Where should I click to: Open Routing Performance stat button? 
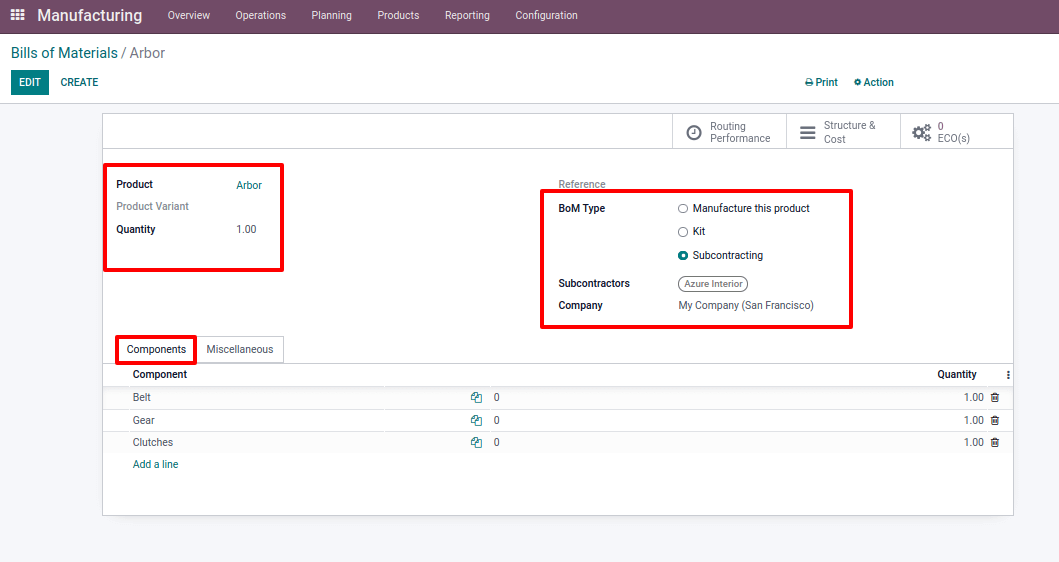[729, 132]
